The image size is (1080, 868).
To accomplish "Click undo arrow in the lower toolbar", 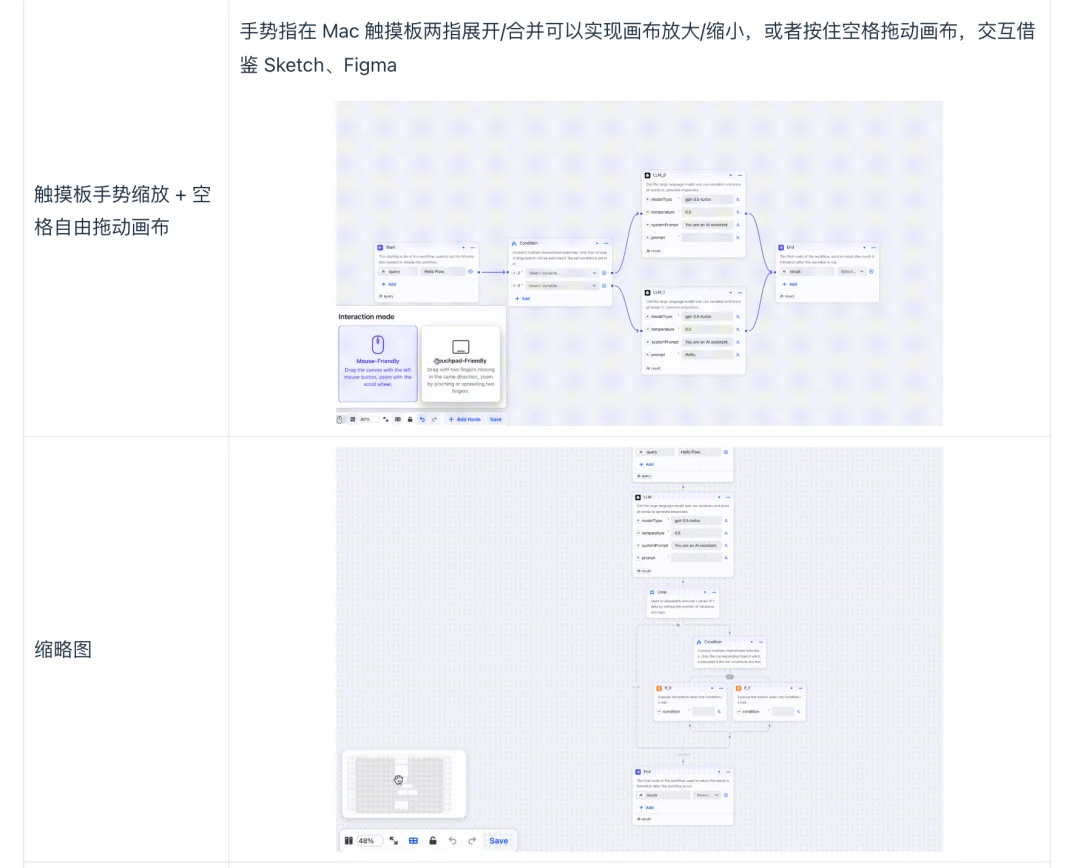I will pos(453,840).
